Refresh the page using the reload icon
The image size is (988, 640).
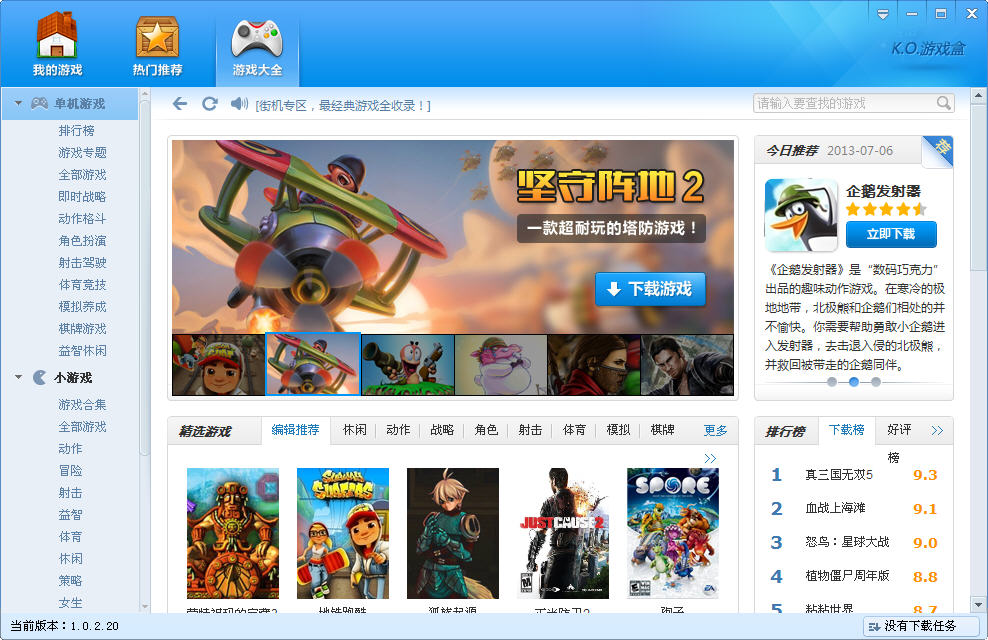coord(208,101)
